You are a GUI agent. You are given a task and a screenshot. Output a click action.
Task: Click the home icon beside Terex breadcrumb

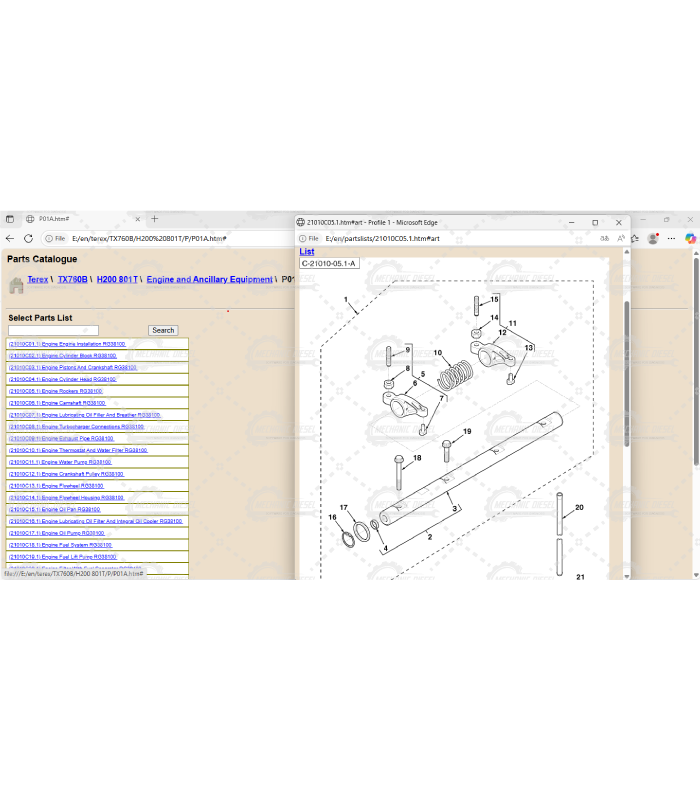pyautogui.click(x=16, y=285)
